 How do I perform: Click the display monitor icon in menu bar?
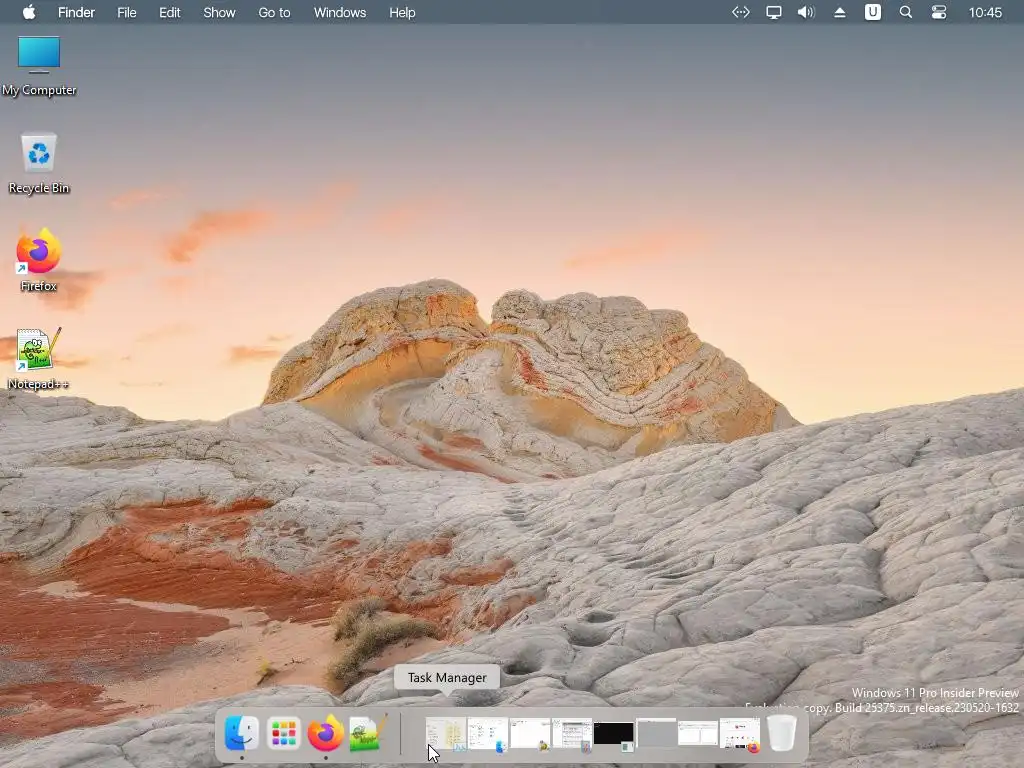point(774,12)
